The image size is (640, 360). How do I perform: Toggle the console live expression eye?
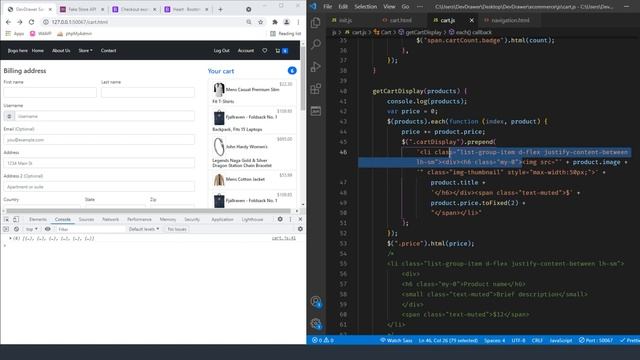tap(48, 229)
